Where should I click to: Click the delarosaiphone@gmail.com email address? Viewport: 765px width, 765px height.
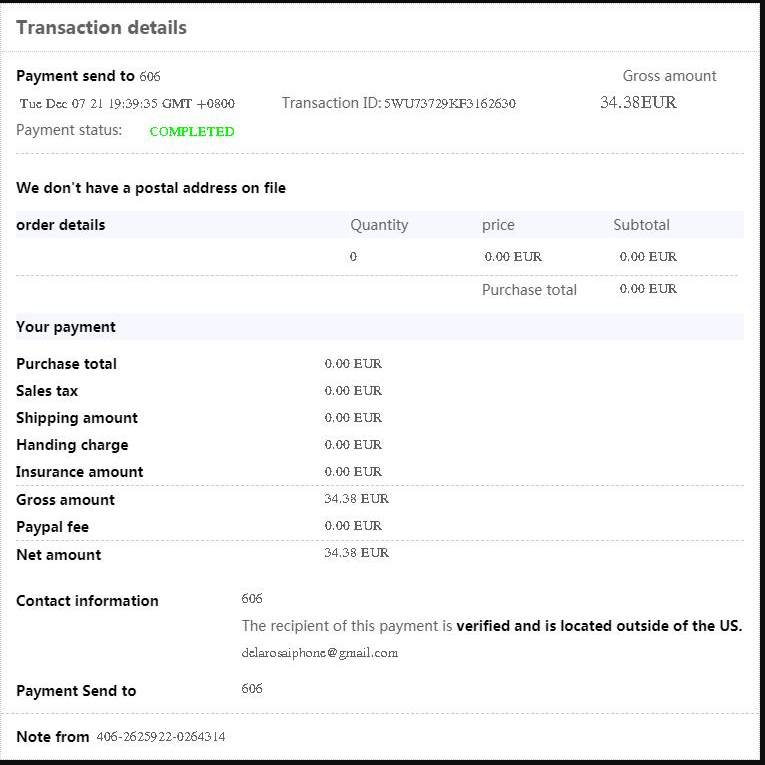click(x=320, y=653)
